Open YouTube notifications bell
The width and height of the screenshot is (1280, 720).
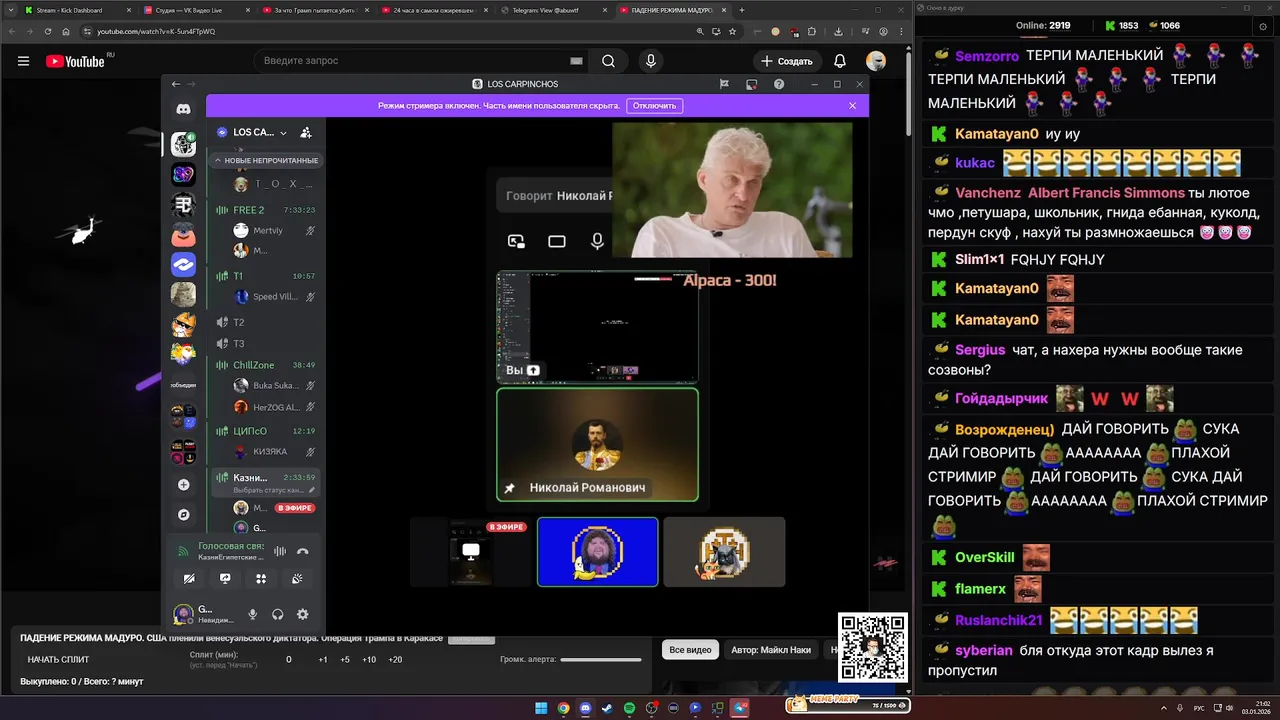pos(840,61)
